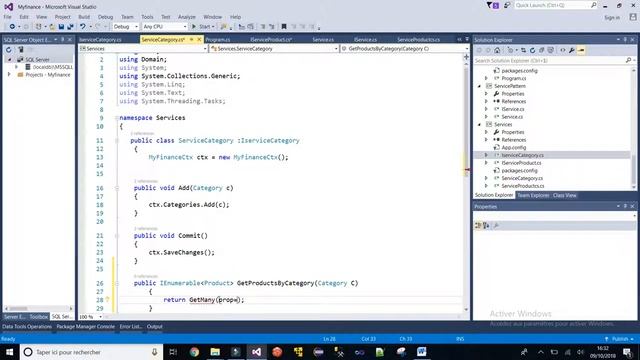Open the Debug menu
This screenshot has height=360, width=640.
[105, 17]
